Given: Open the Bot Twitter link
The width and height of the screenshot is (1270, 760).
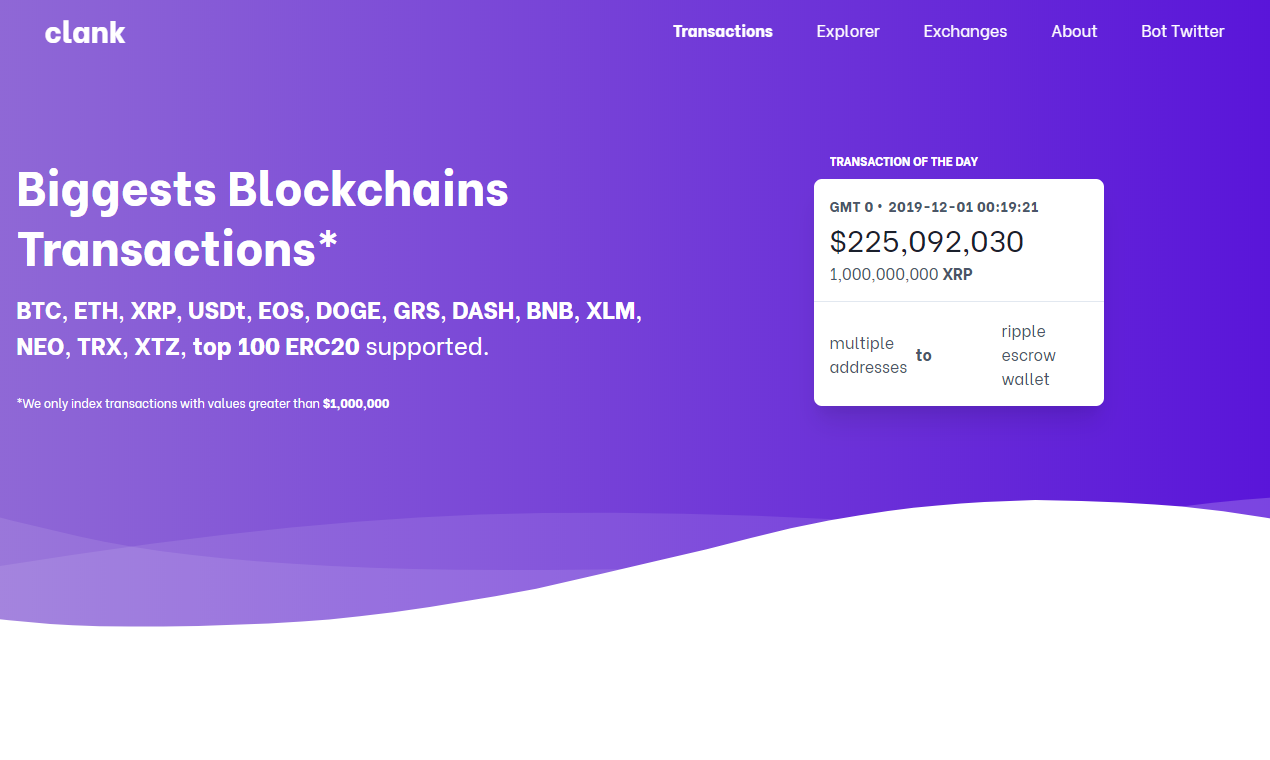Looking at the screenshot, I should [x=1182, y=31].
